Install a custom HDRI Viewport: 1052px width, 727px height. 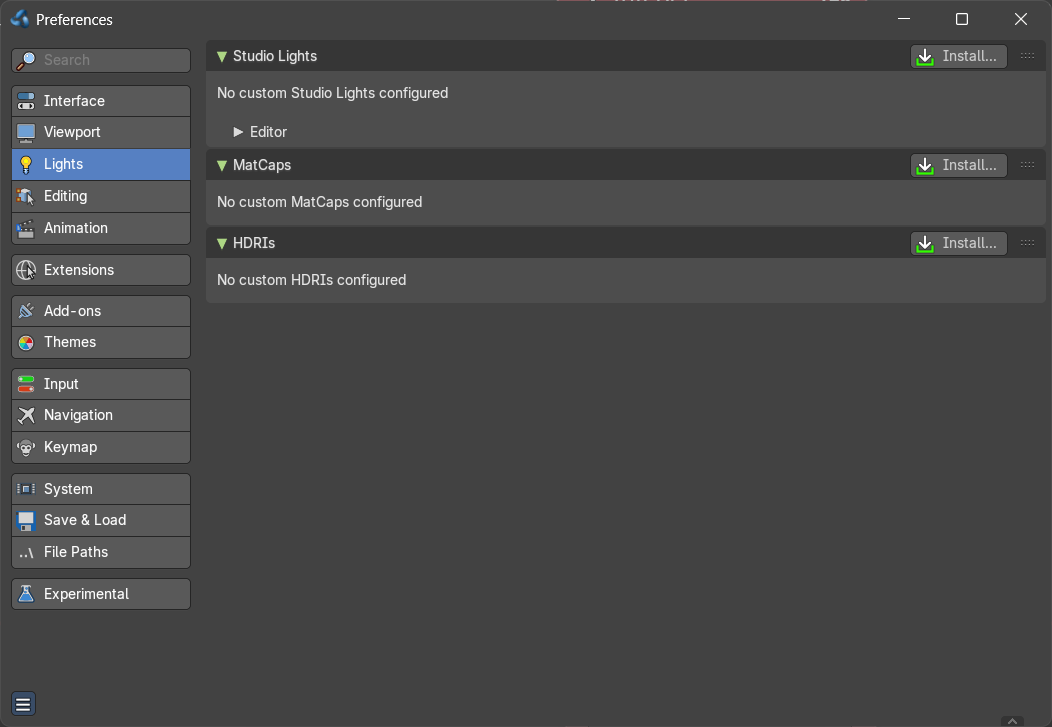(x=959, y=243)
